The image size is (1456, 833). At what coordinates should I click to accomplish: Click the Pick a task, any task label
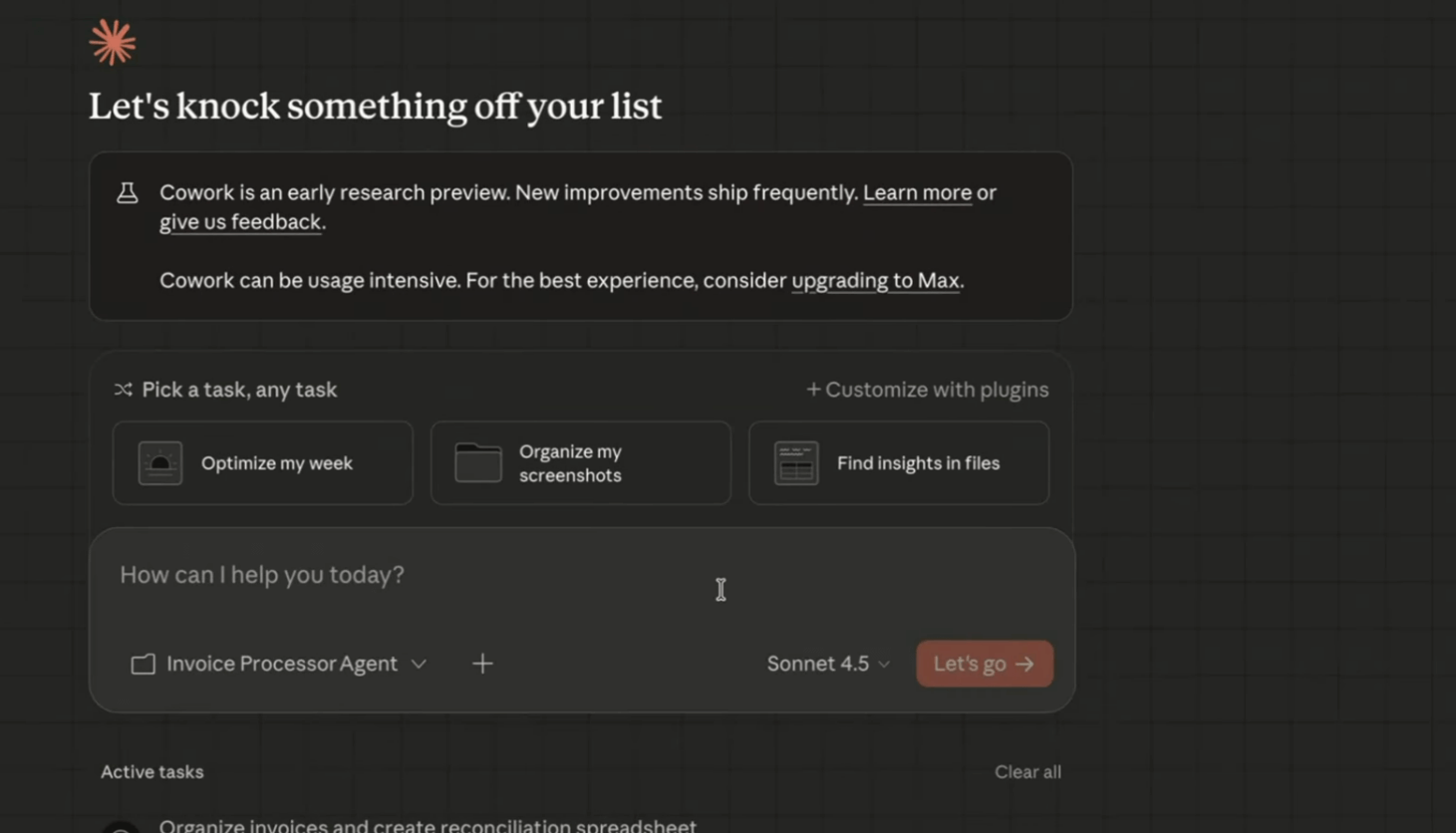coord(239,390)
